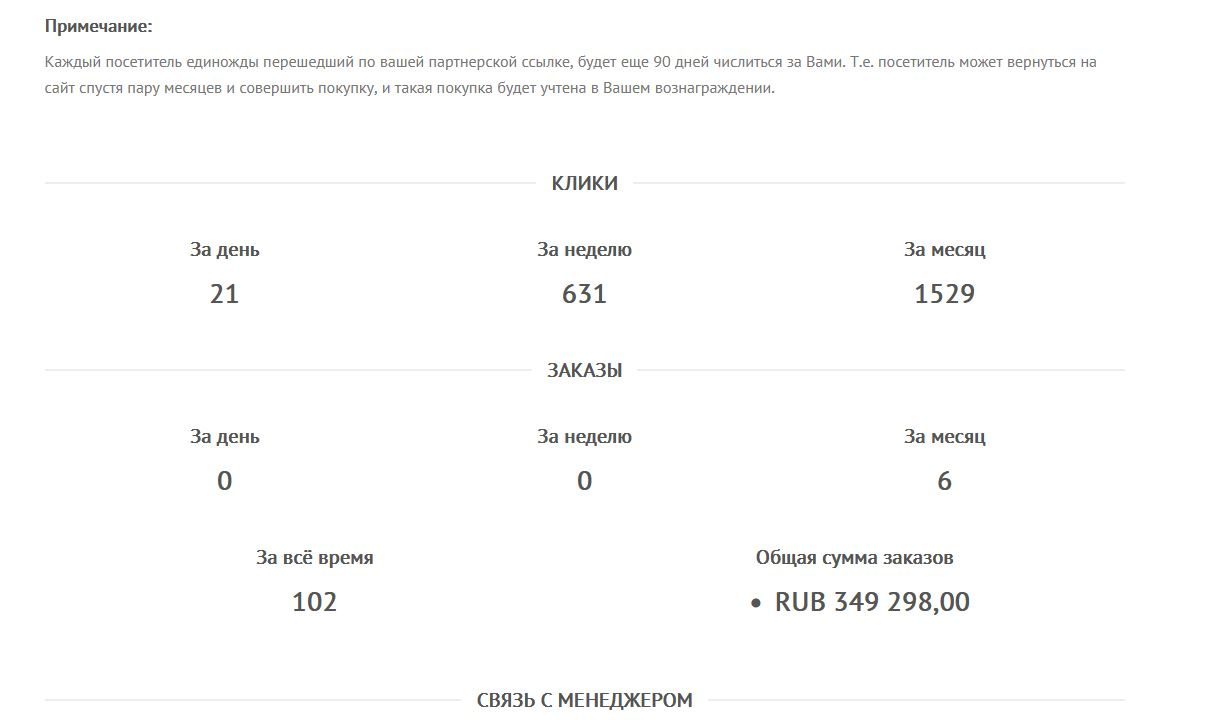Click "За месяц" label under Заказы
Viewport: 1222px width, 723px height.
click(x=944, y=437)
